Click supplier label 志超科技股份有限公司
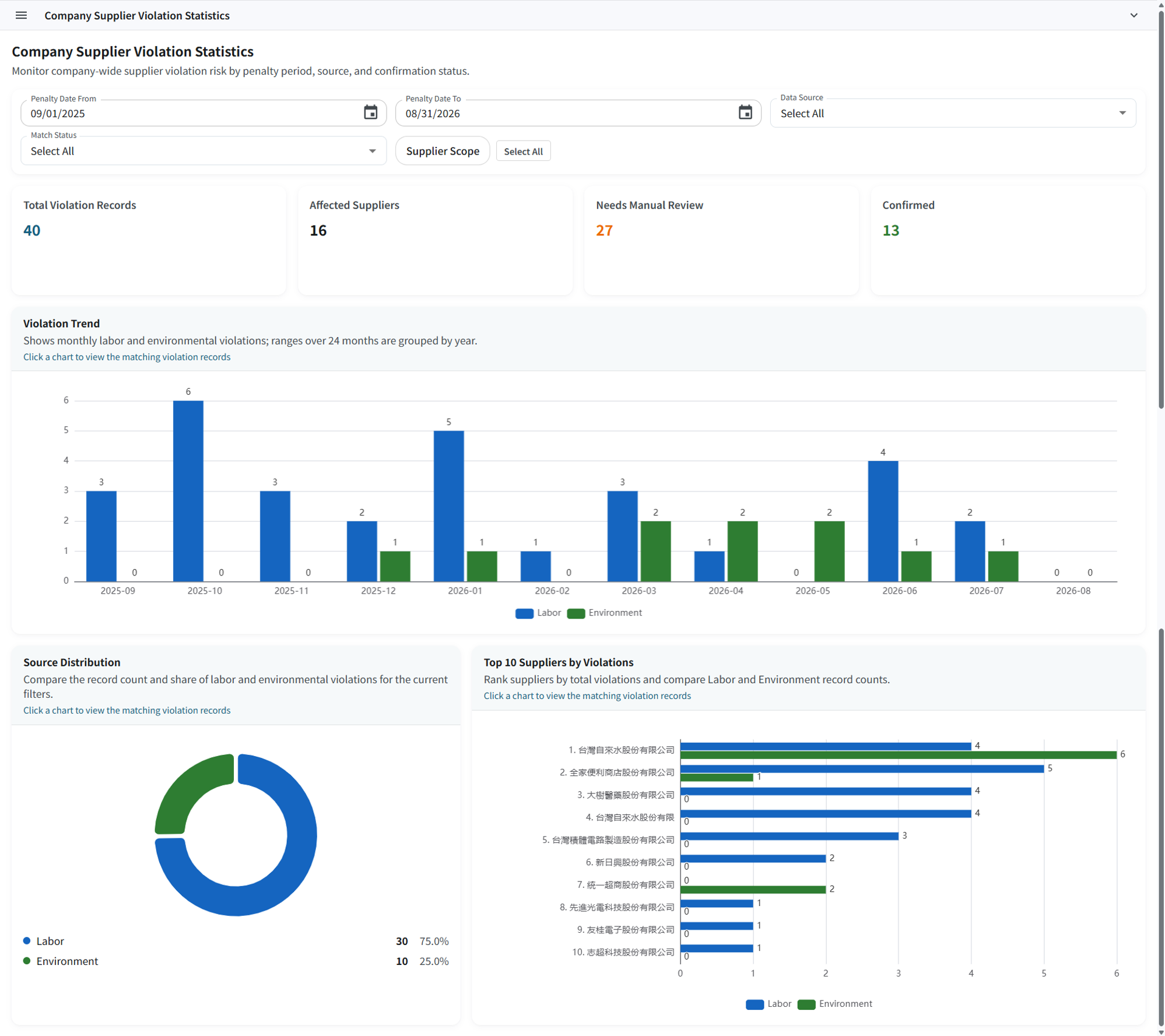The width and height of the screenshot is (1165, 1036). 623,952
